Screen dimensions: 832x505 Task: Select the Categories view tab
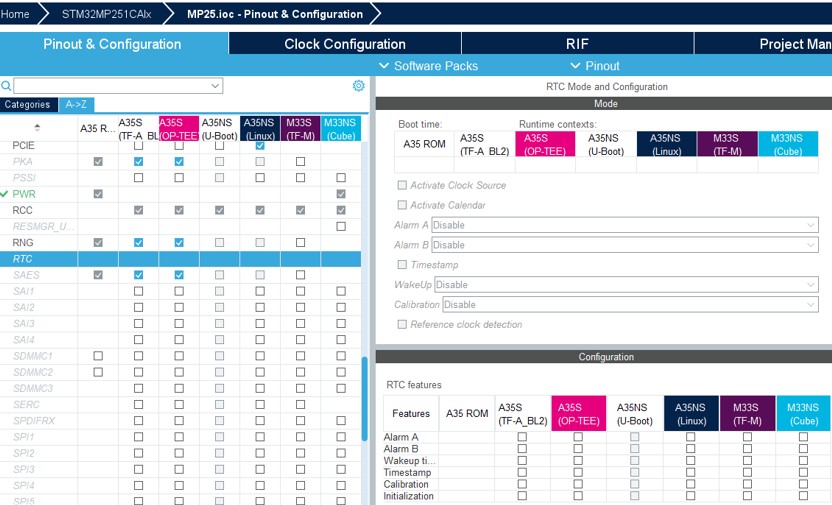(x=28, y=105)
